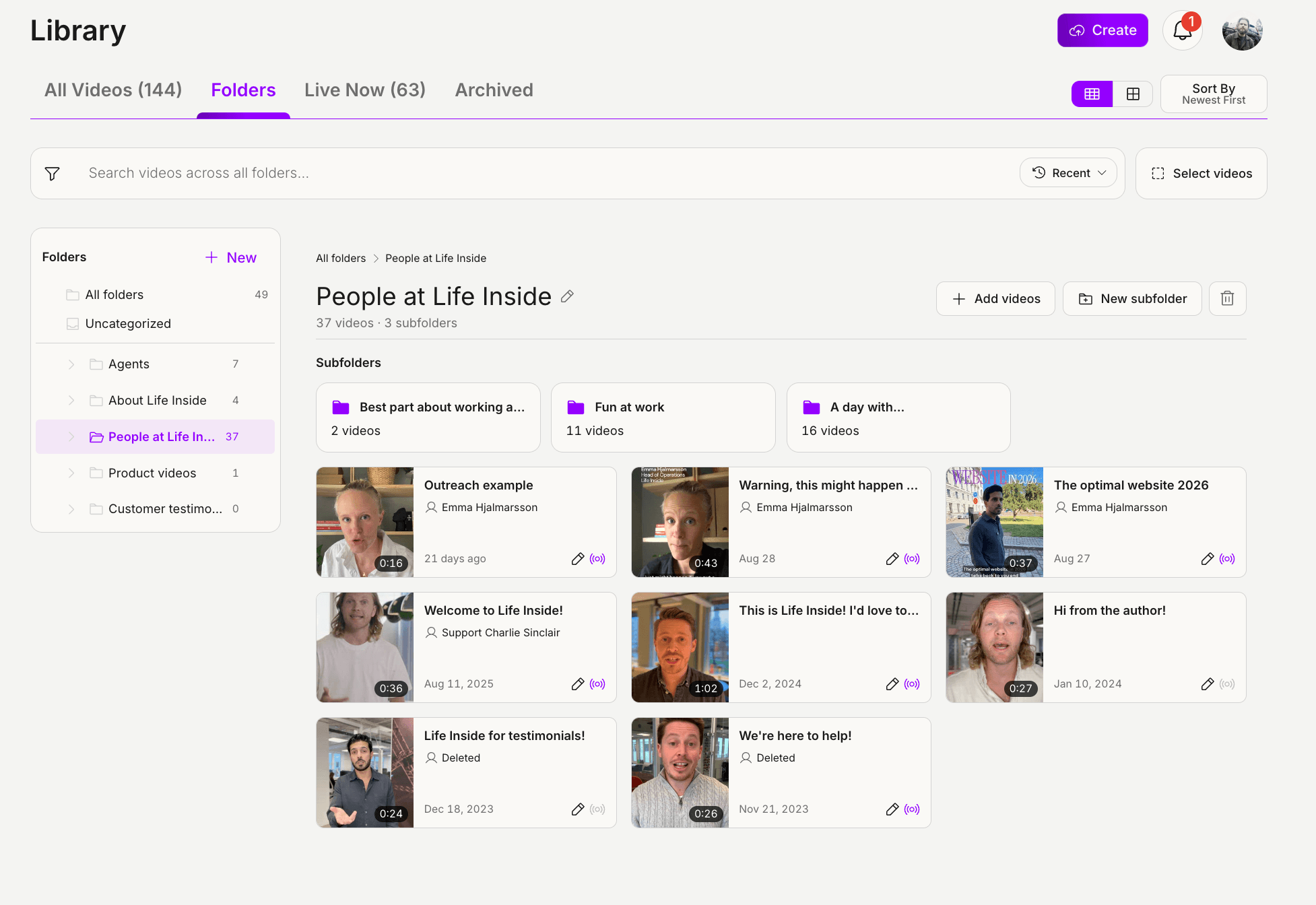Click Select videos button
The height and width of the screenshot is (905, 1316).
coord(1201,174)
